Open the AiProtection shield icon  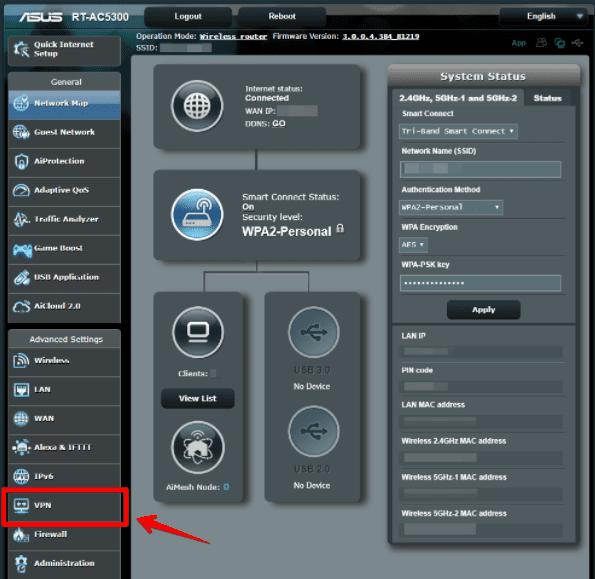tap(21, 161)
